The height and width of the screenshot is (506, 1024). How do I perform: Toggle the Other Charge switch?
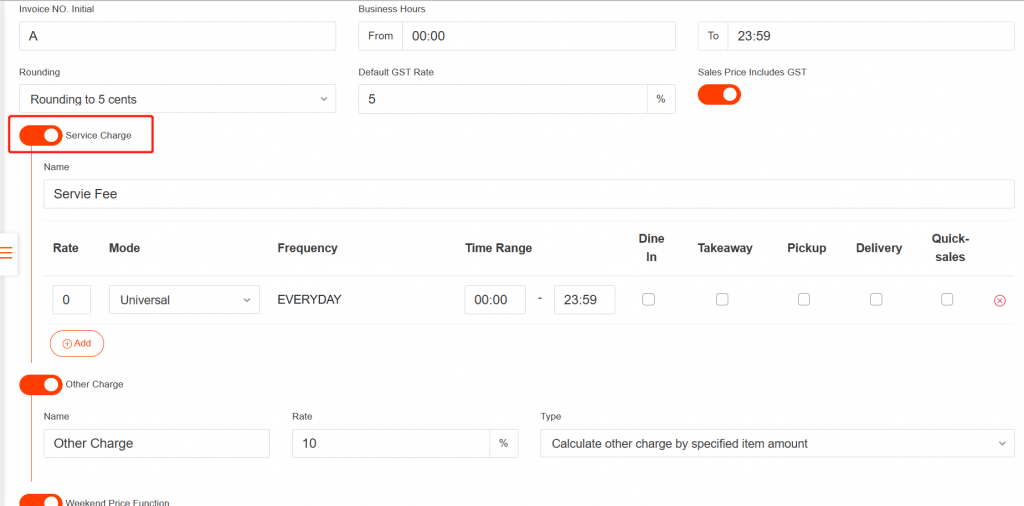[x=41, y=384]
